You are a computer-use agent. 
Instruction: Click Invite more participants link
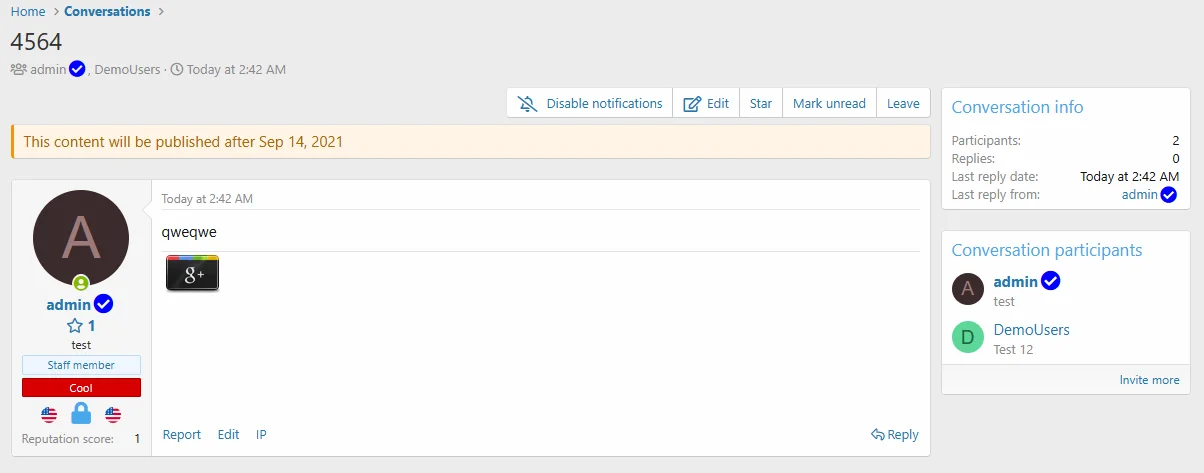coord(1149,380)
